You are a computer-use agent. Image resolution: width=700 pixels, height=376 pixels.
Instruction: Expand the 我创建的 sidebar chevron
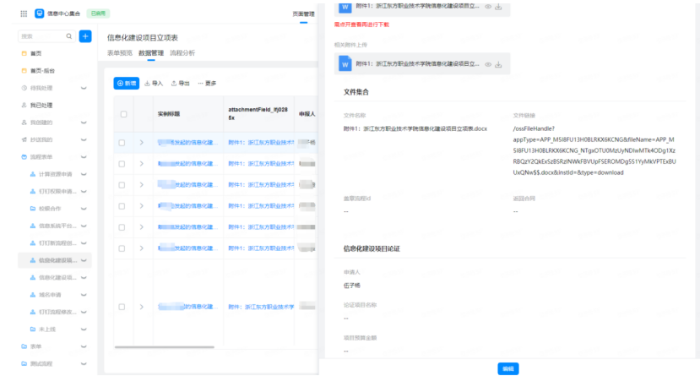click(x=83, y=122)
